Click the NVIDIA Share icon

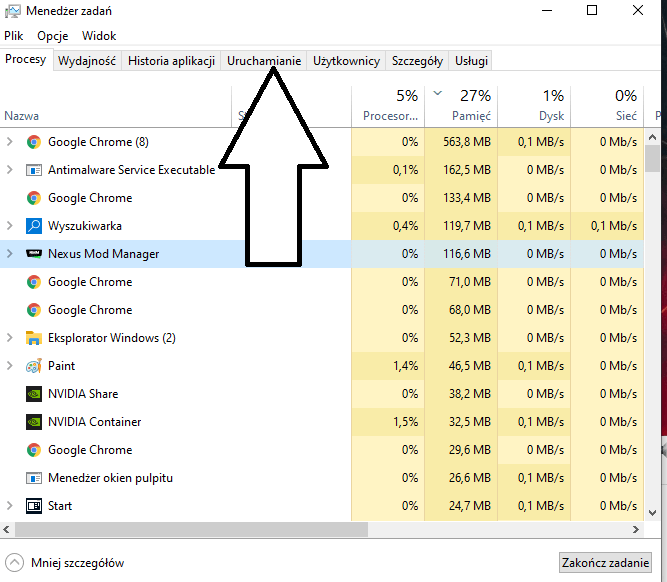pyautogui.click(x=34, y=394)
